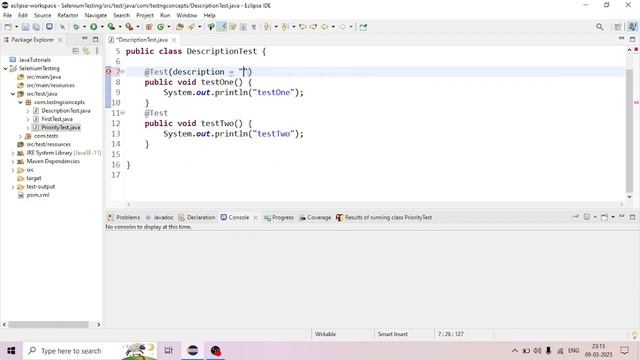The width and height of the screenshot is (640, 360).
Task: Click the Save toolbar icon
Action: point(25,27)
